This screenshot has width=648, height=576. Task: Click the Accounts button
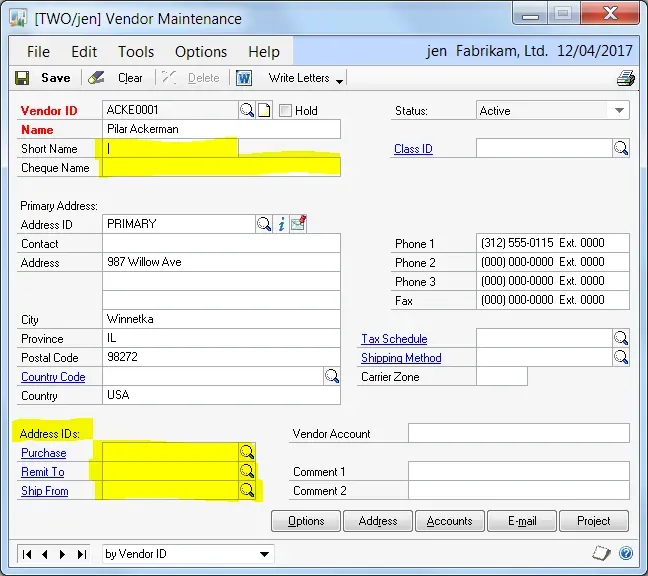click(450, 521)
